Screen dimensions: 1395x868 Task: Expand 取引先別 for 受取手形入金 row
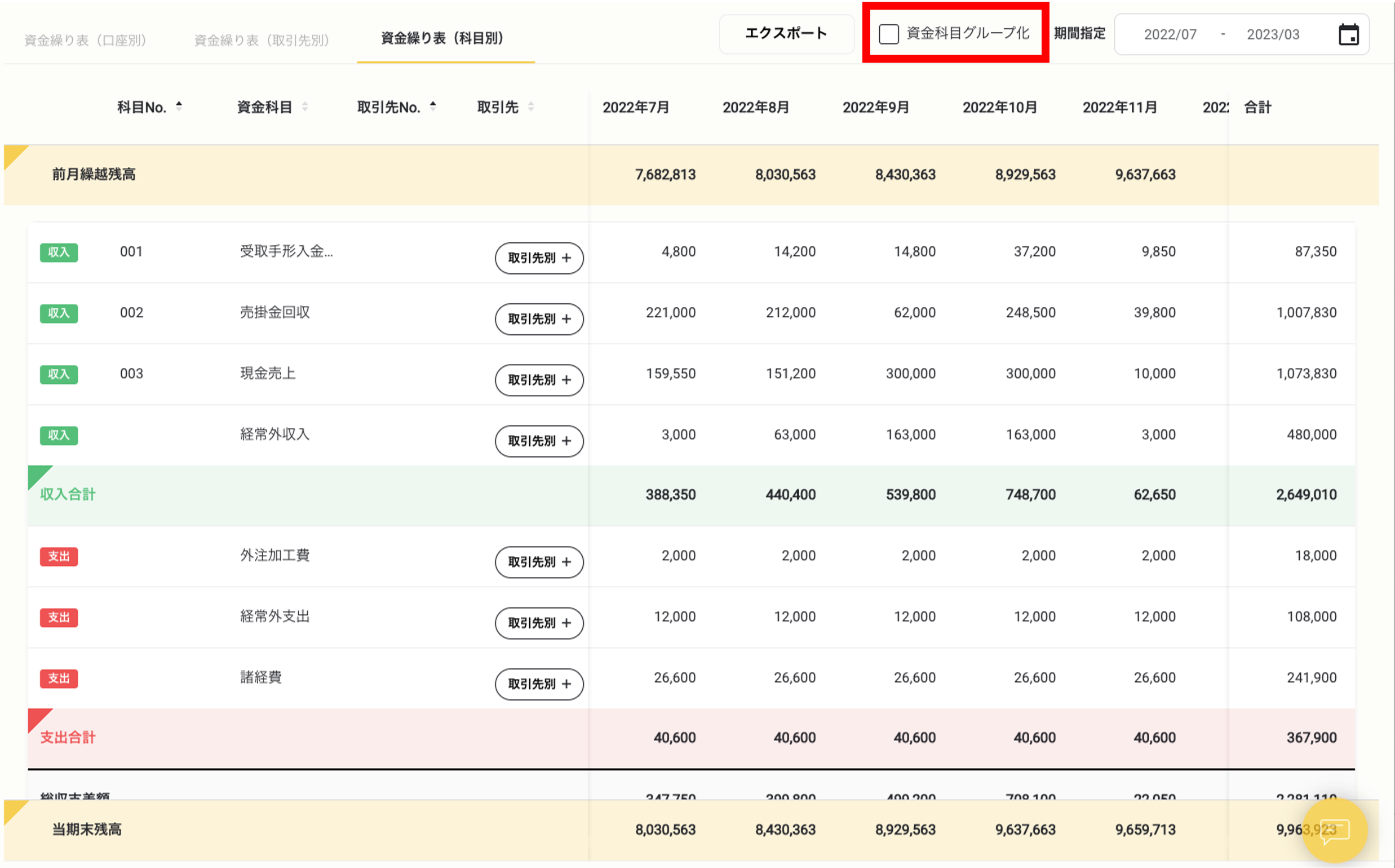(539, 258)
